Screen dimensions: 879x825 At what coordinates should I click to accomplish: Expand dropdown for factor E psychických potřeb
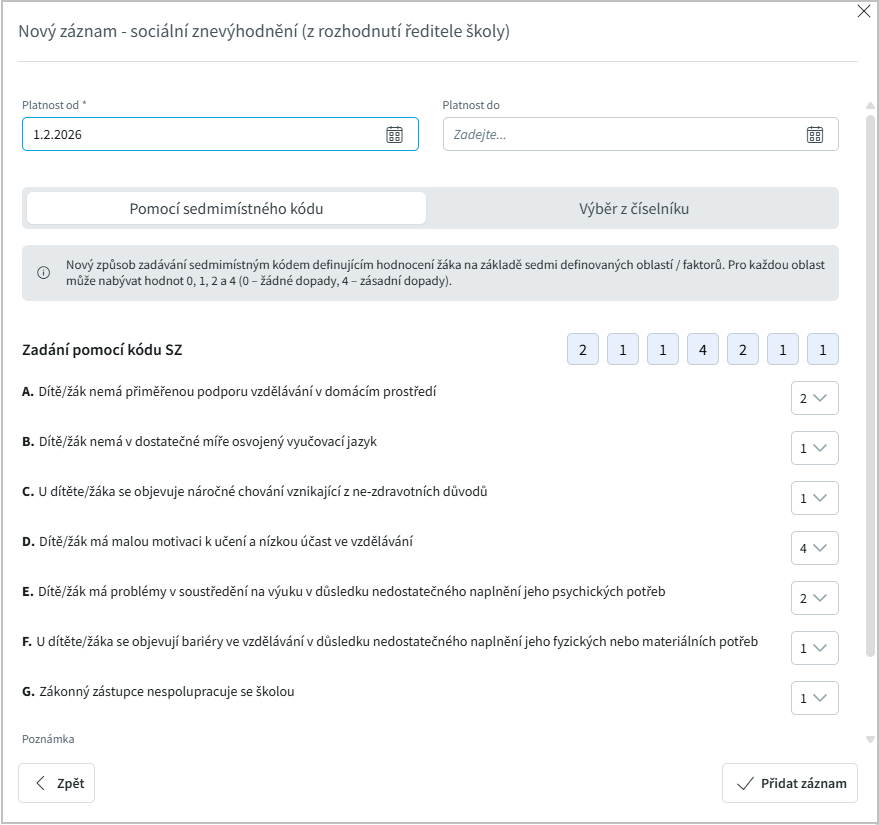(x=814, y=598)
